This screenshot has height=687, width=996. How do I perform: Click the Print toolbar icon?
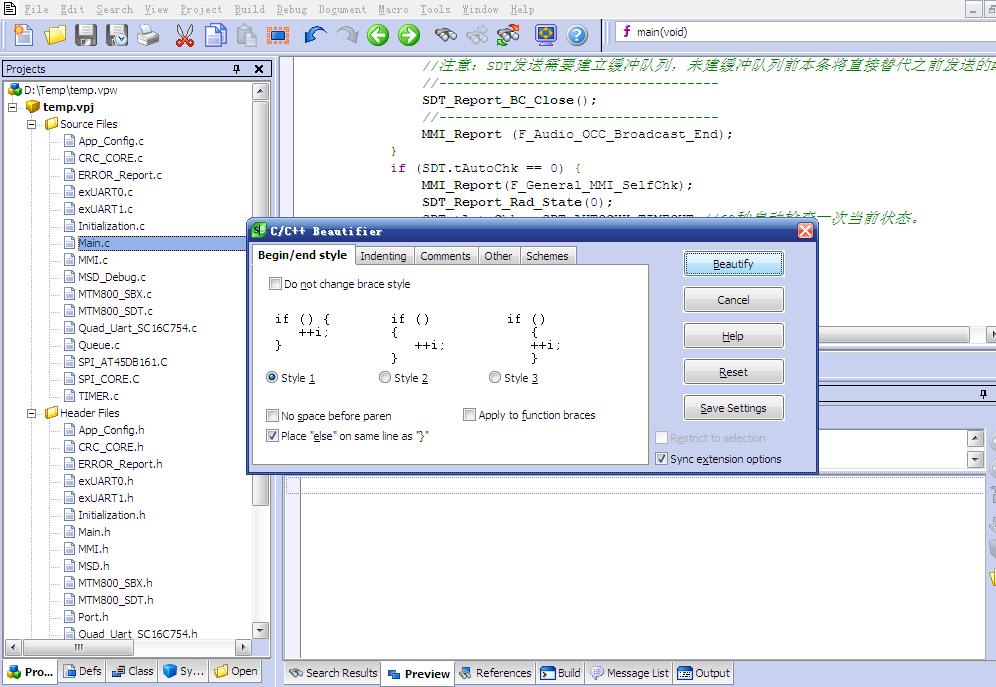point(148,35)
